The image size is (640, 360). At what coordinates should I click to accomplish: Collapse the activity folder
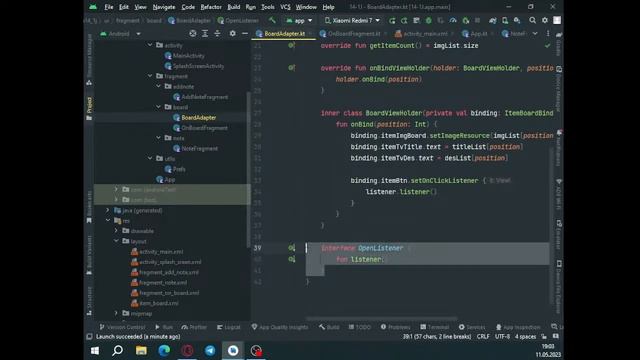click(x=150, y=45)
